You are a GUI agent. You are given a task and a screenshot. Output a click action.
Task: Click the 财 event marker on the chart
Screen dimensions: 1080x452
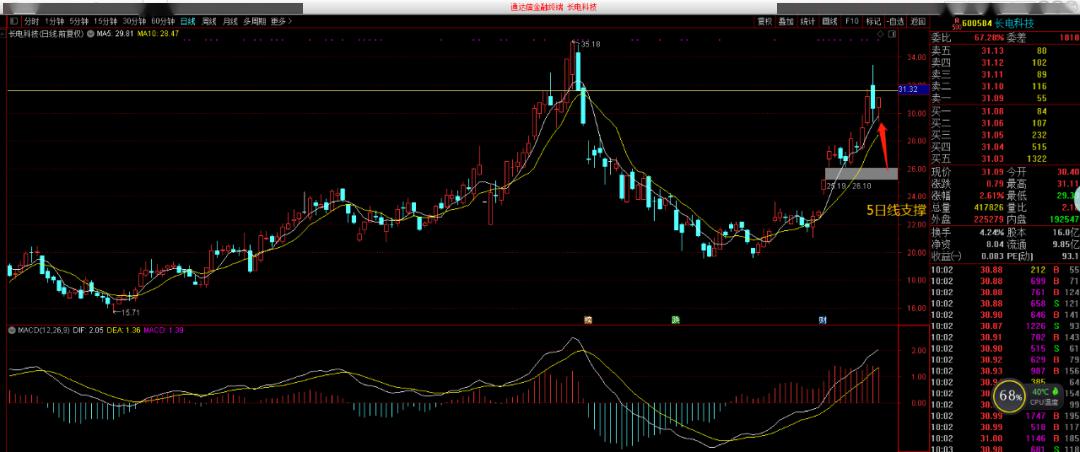tap(821, 320)
